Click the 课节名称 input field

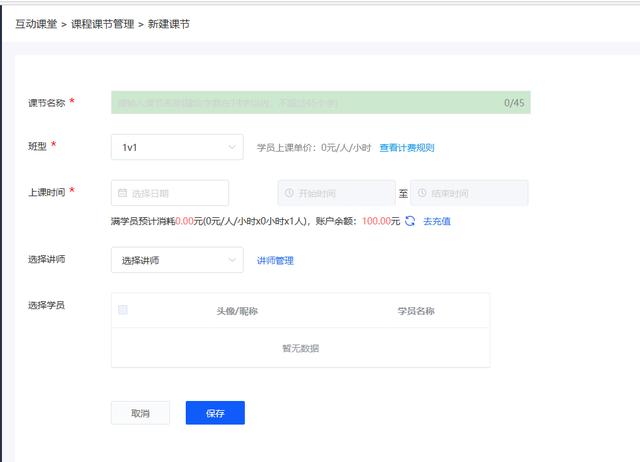click(320, 102)
